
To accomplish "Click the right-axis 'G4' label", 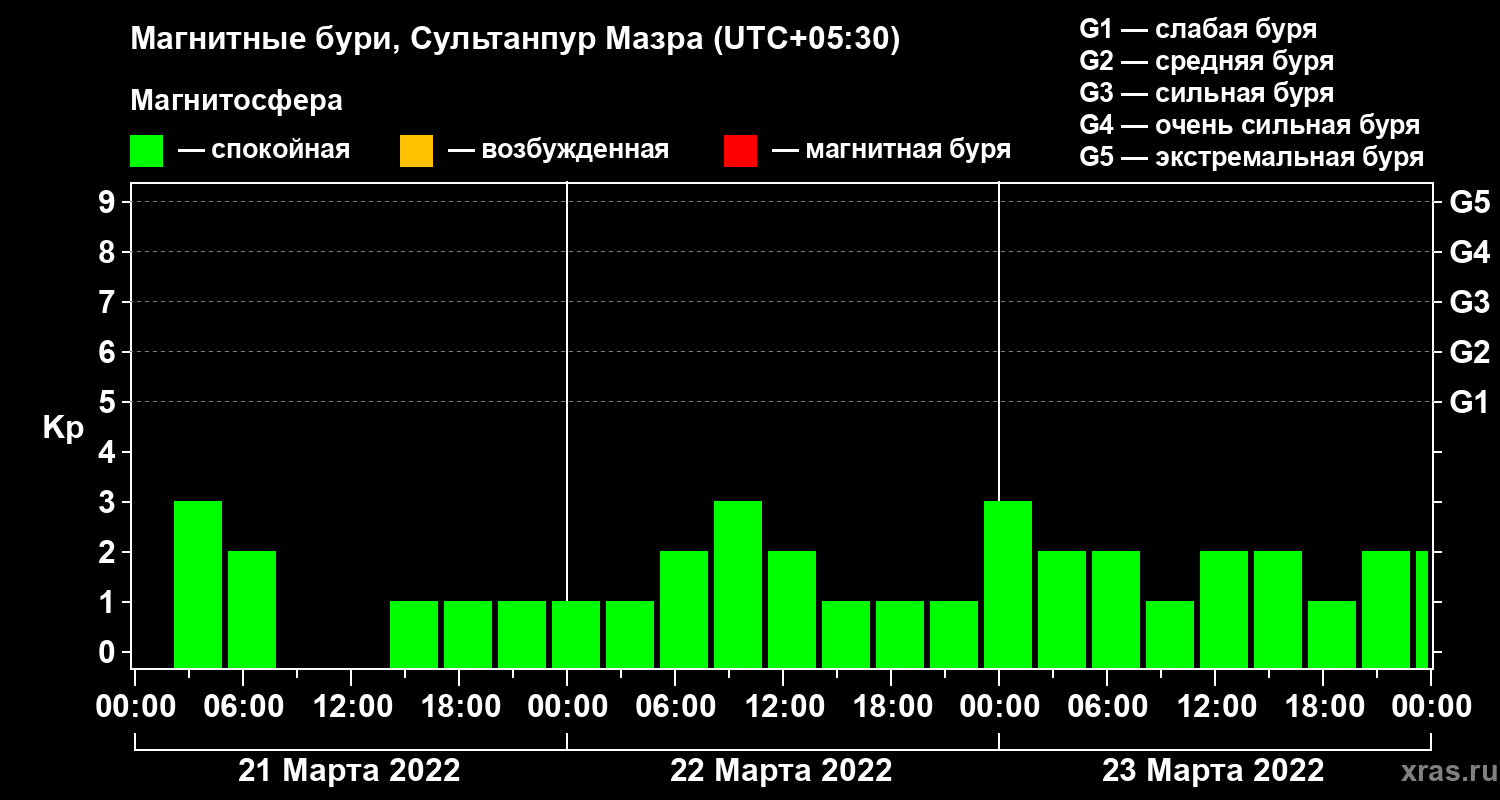I will click(x=1469, y=252).
